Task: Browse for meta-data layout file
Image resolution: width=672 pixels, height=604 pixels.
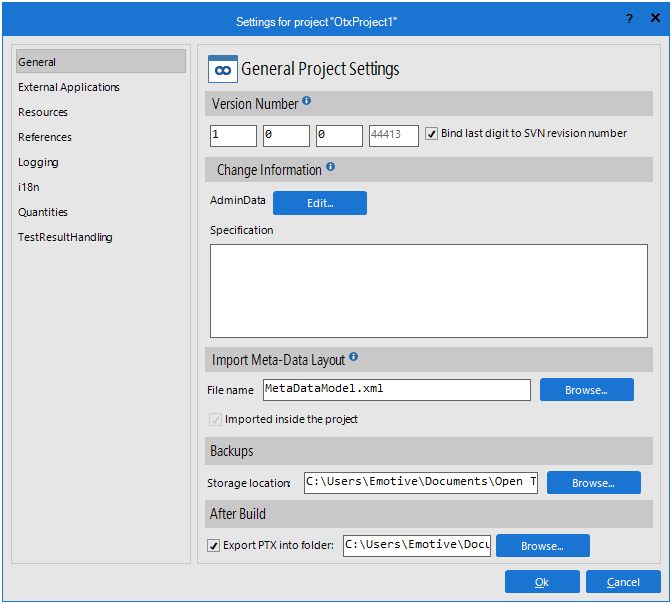Action: pyautogui.click(x=587, y=390)
